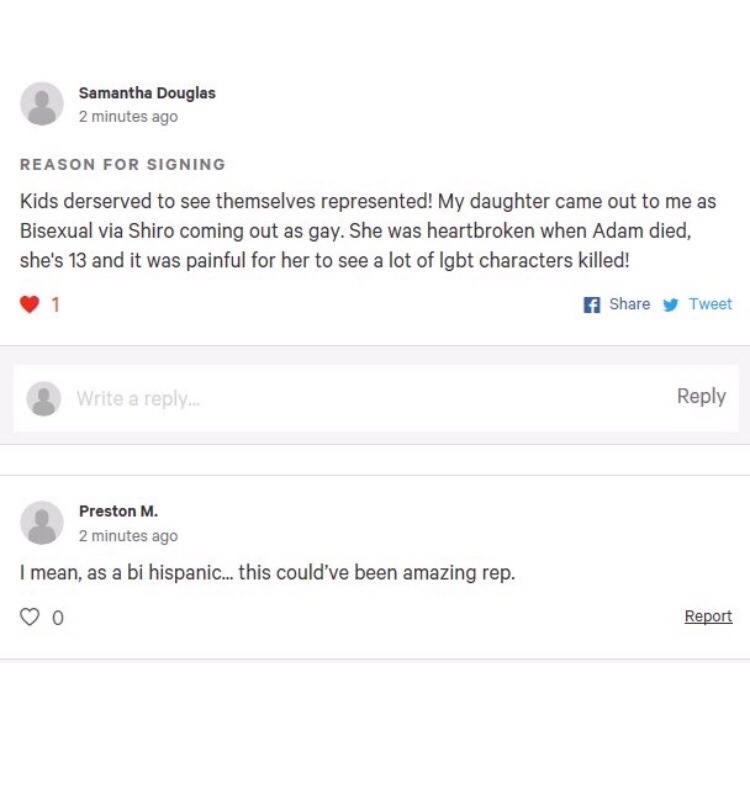750x785 pixels.
Task: Click the like count on Samantha's comment
Action: (x=55, y=305)
